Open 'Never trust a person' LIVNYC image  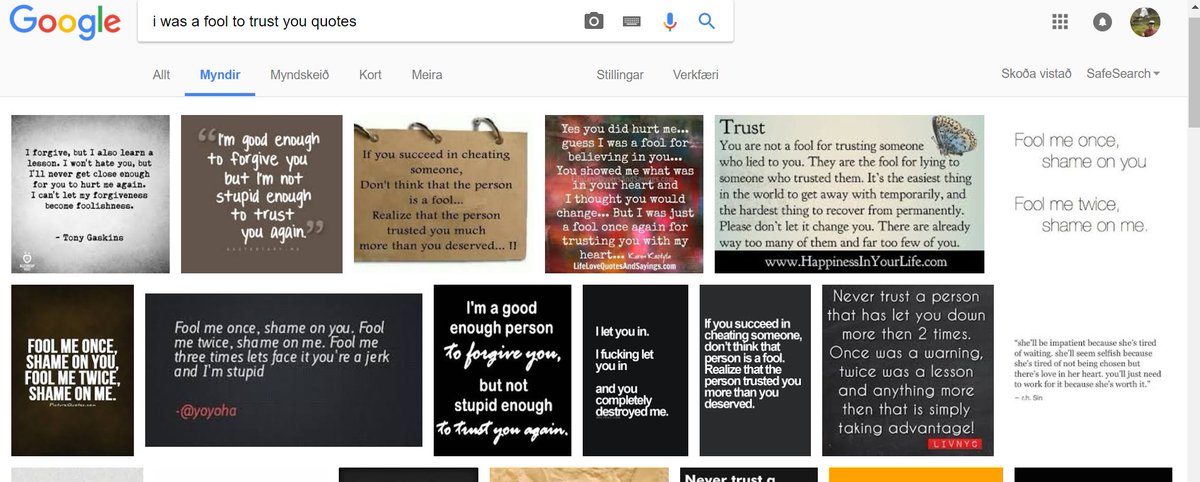(x=908, y=370)
